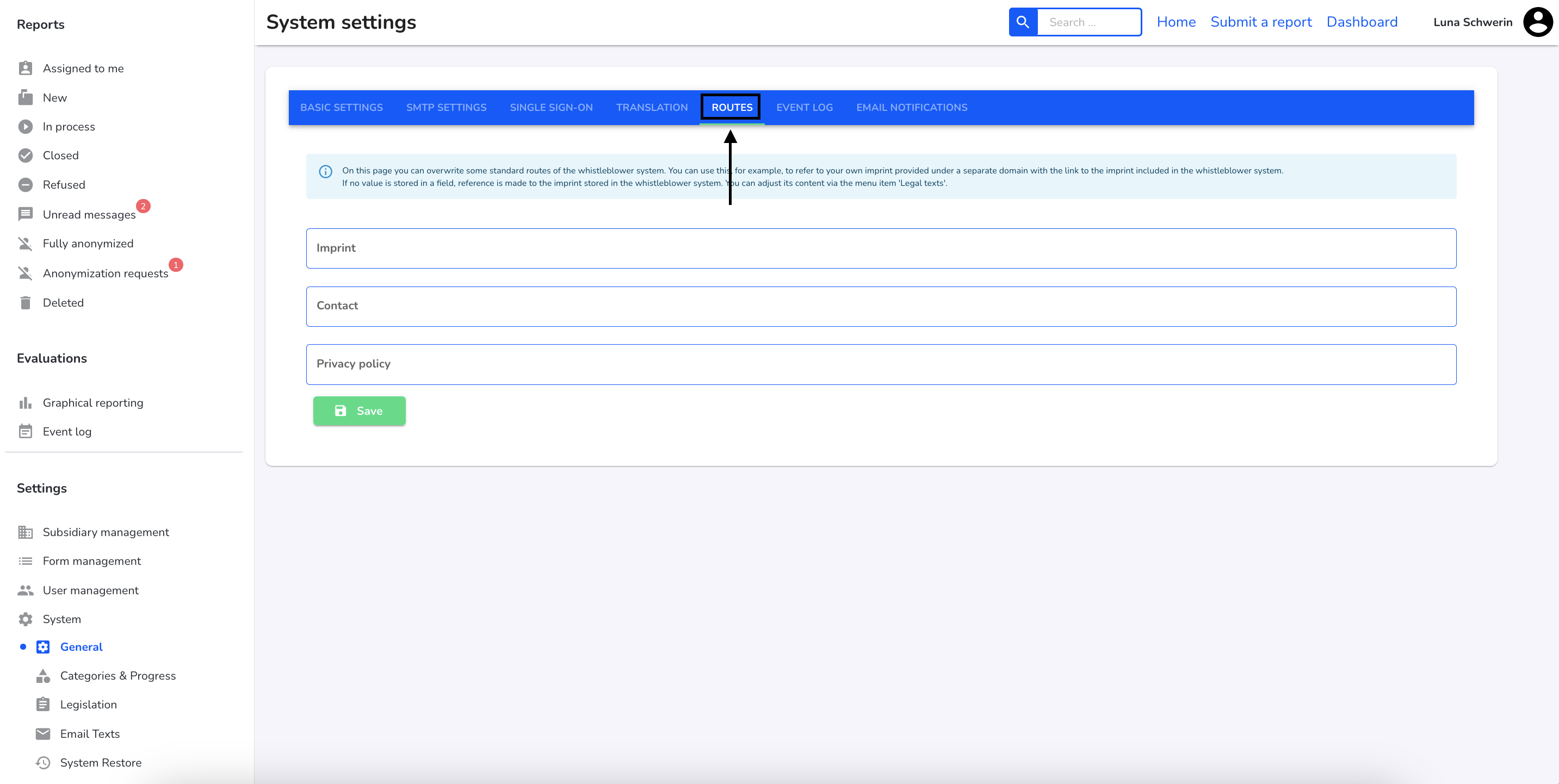This screenshot has height=784, width=1559.
Task: Click the Contact input field
Action: coord(881,305)
